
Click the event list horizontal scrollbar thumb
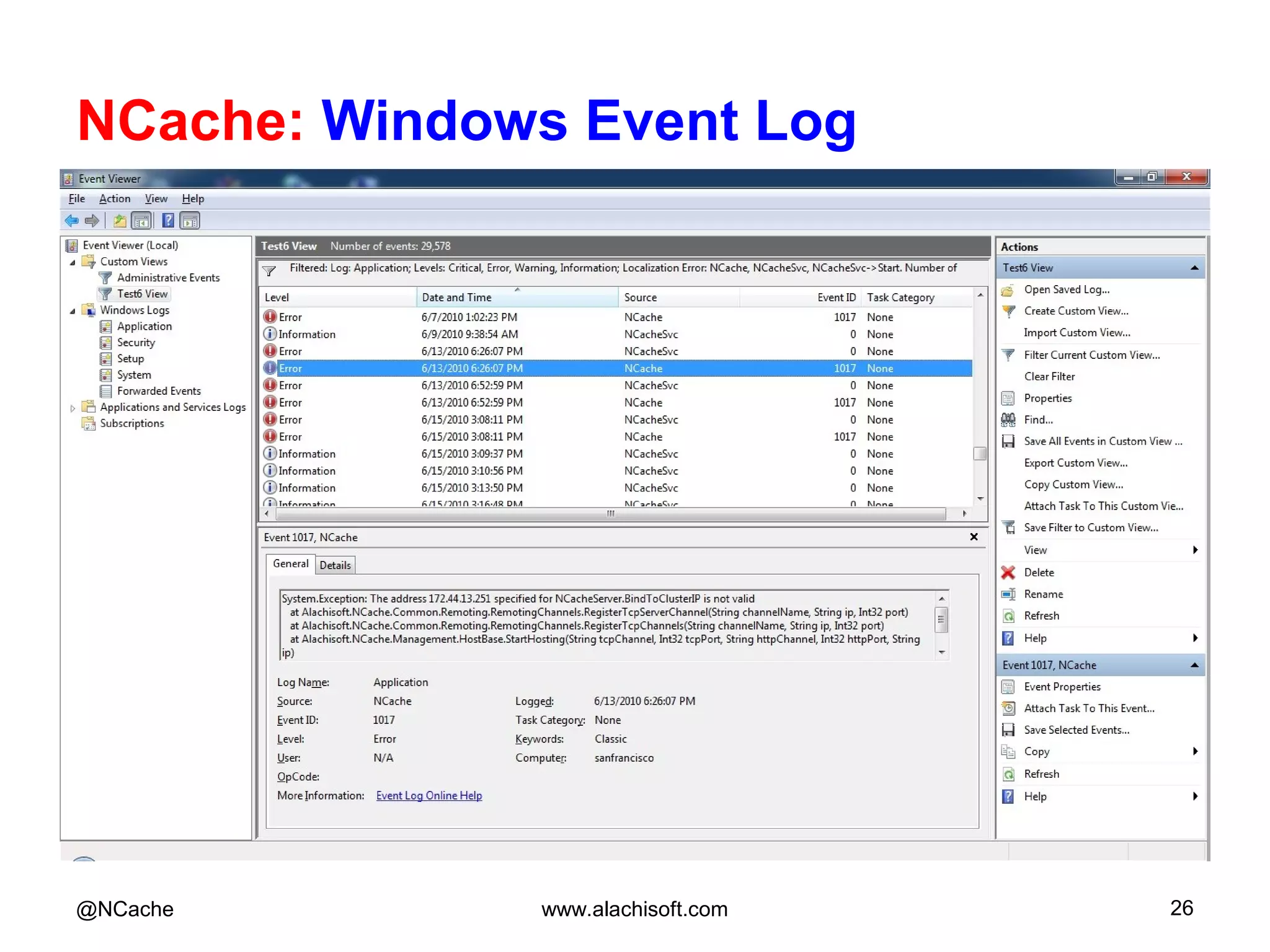[x=610, y=514]
